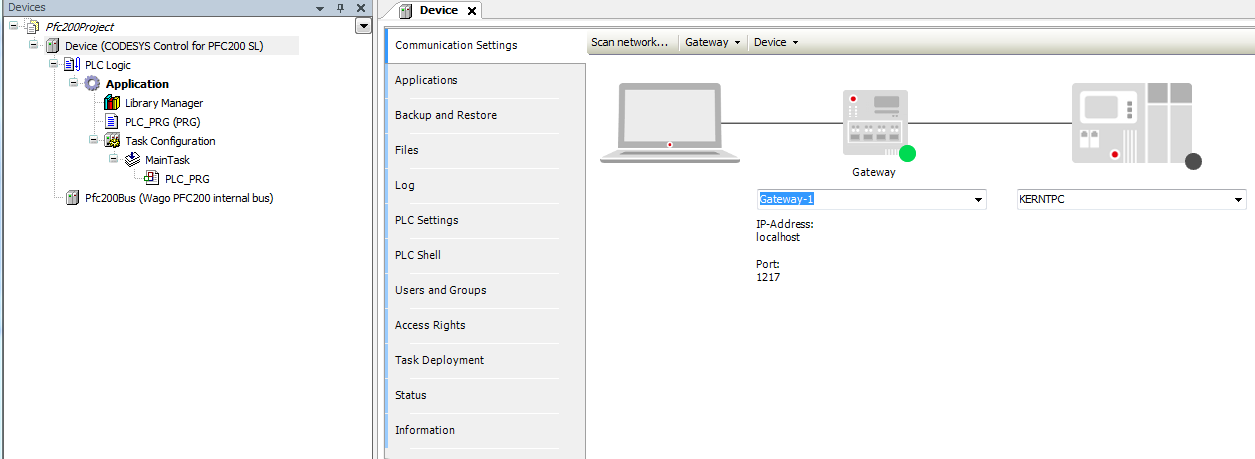This screenshot has width=1255, height=459.
Task: Click the Scan network... button
Action: pos(629,42)
